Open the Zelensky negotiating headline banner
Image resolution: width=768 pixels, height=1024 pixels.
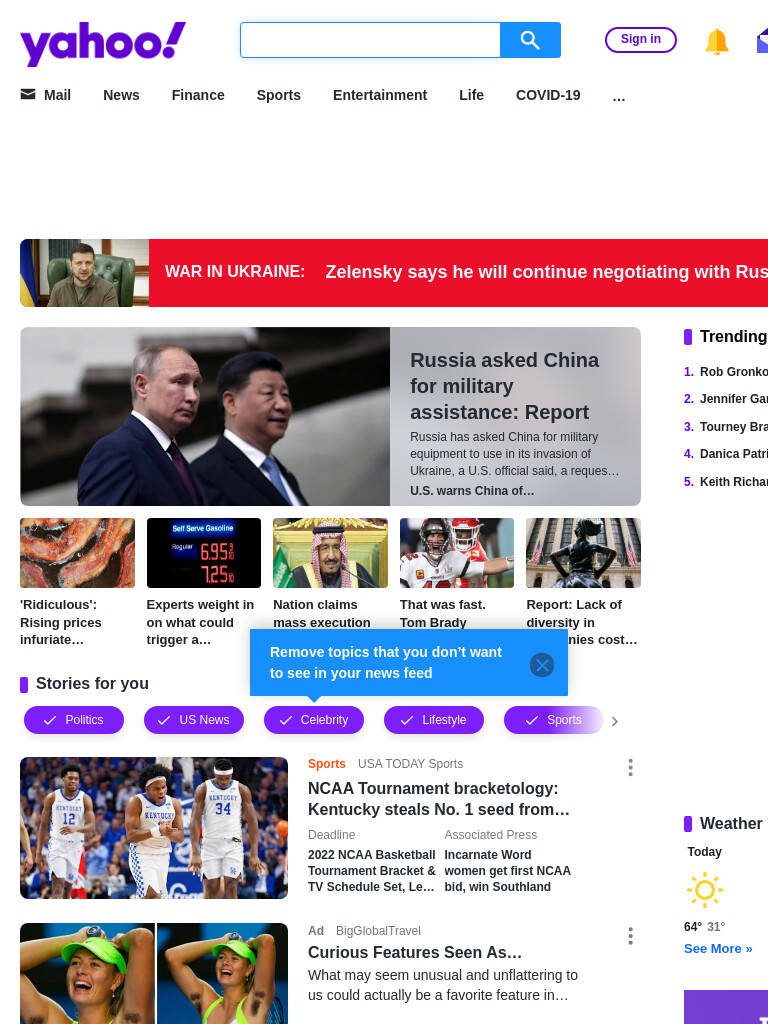click(x=547, y=272)
